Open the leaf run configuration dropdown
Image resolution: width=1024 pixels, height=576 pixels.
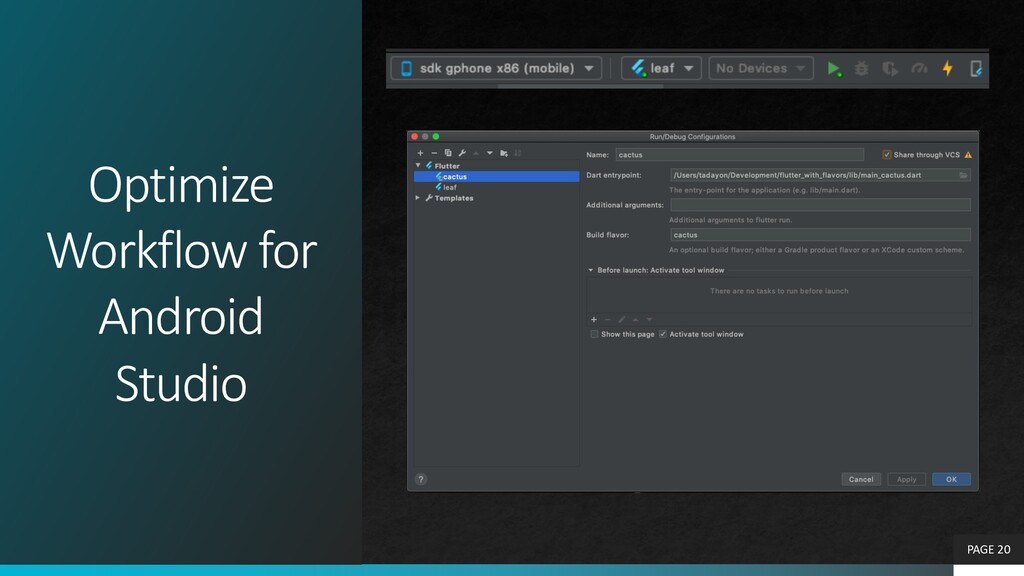click(x=661, y=68)
